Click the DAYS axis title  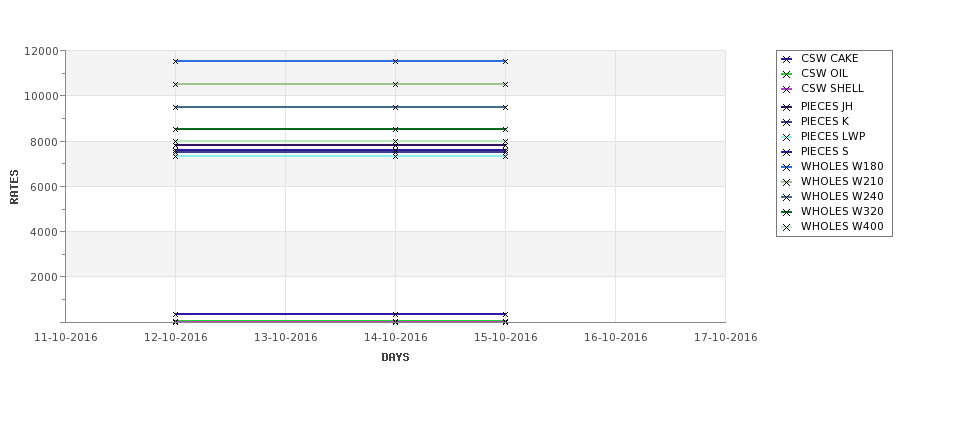(395, 357)
